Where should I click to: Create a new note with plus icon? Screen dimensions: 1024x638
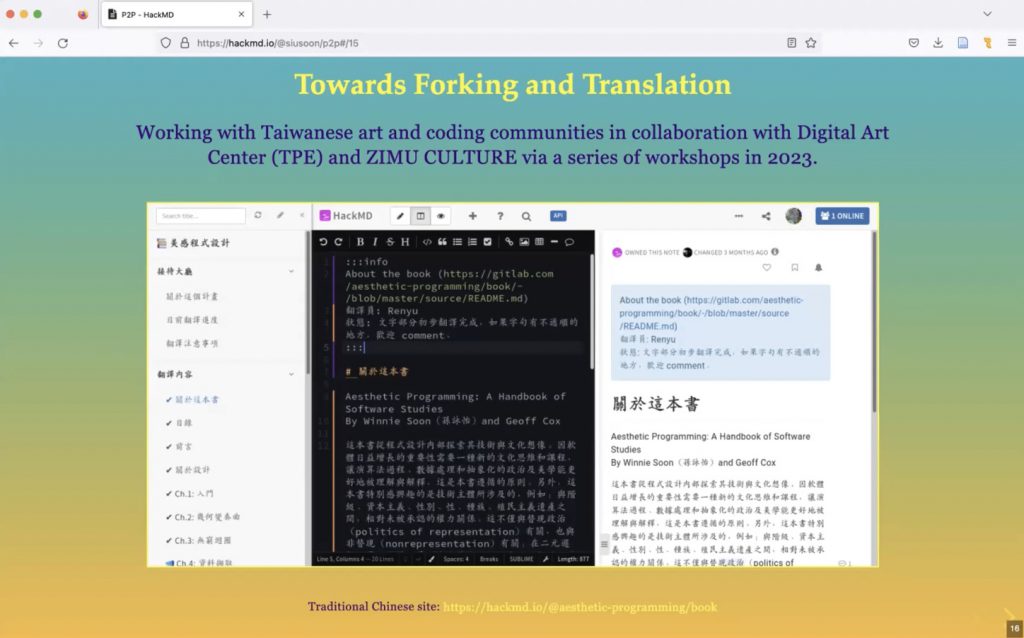(472, 216)
